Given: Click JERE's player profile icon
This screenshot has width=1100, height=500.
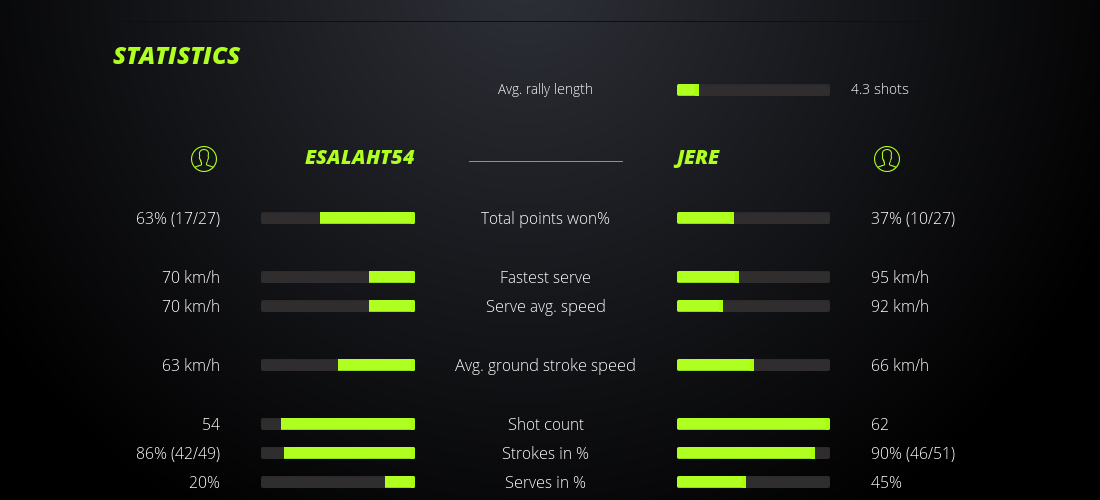Looking at the screenshot, I should [x=886, y=158].
